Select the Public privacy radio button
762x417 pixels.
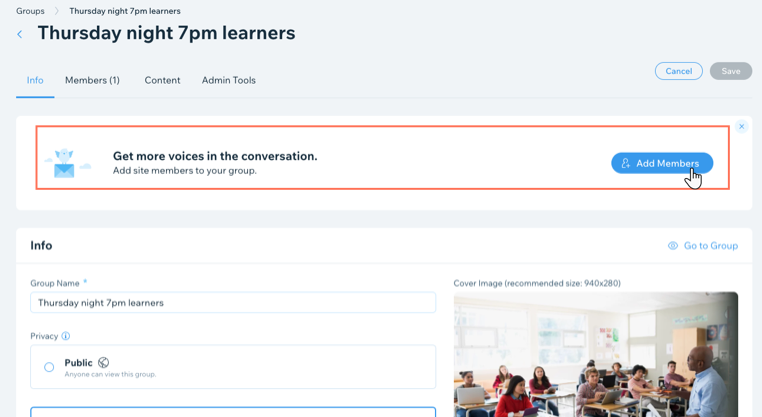pos(49,367)
